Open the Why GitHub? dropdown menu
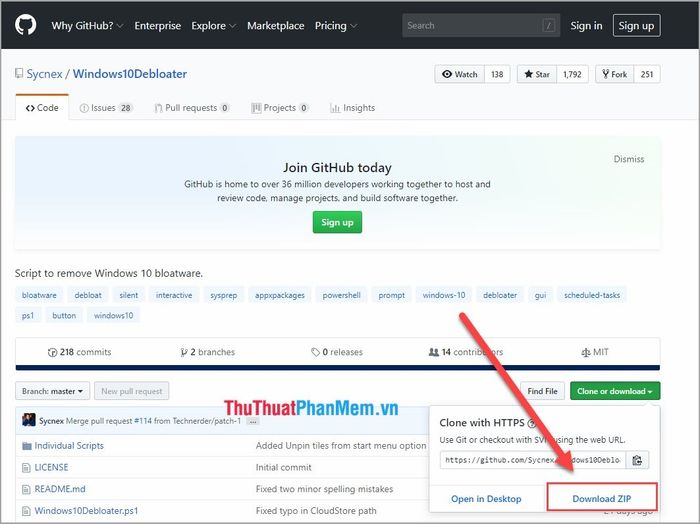This screenshot has width=700, height=524. 87,26
